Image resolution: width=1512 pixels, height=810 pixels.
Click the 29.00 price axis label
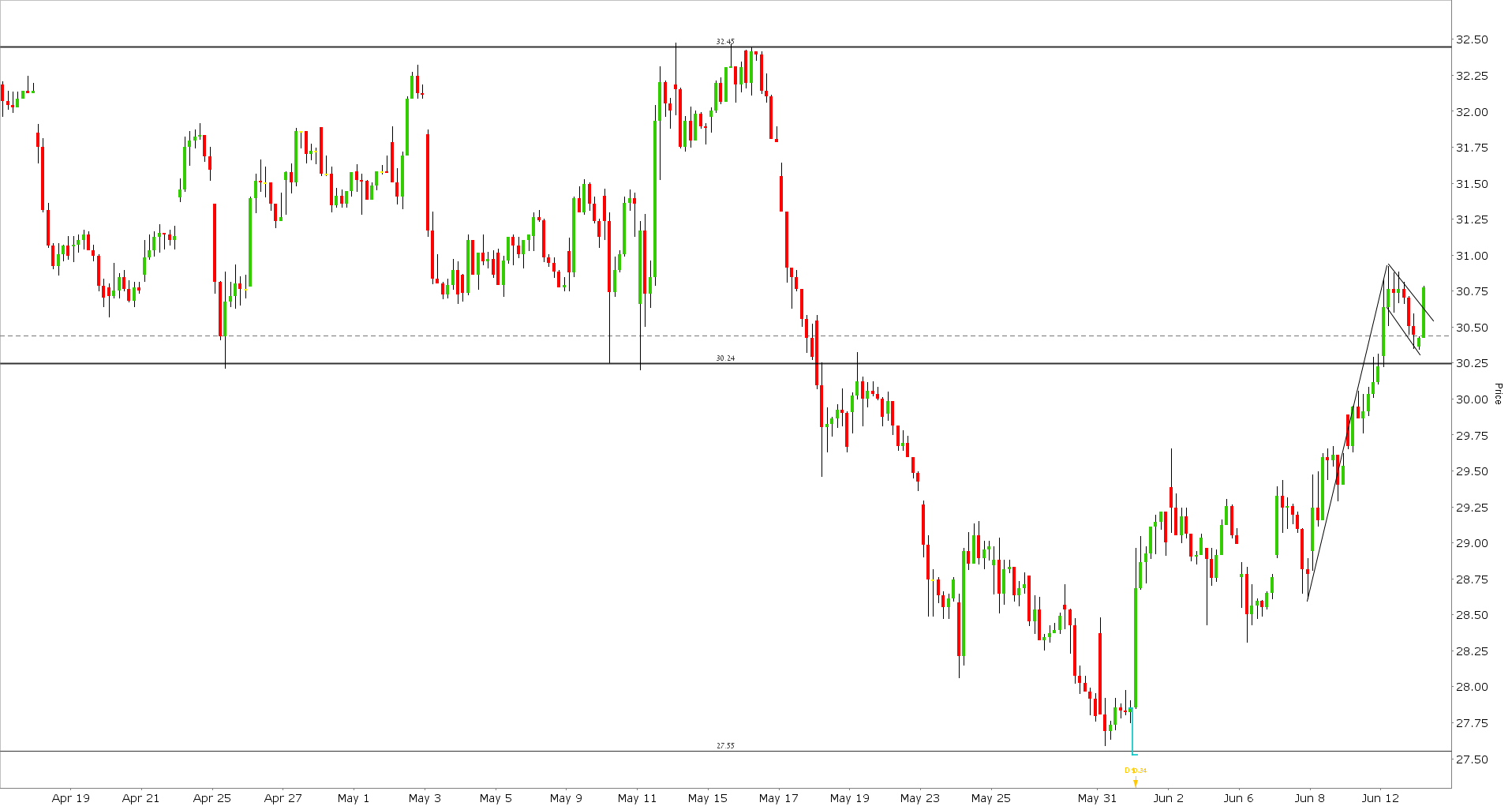tap(1472, 543)
